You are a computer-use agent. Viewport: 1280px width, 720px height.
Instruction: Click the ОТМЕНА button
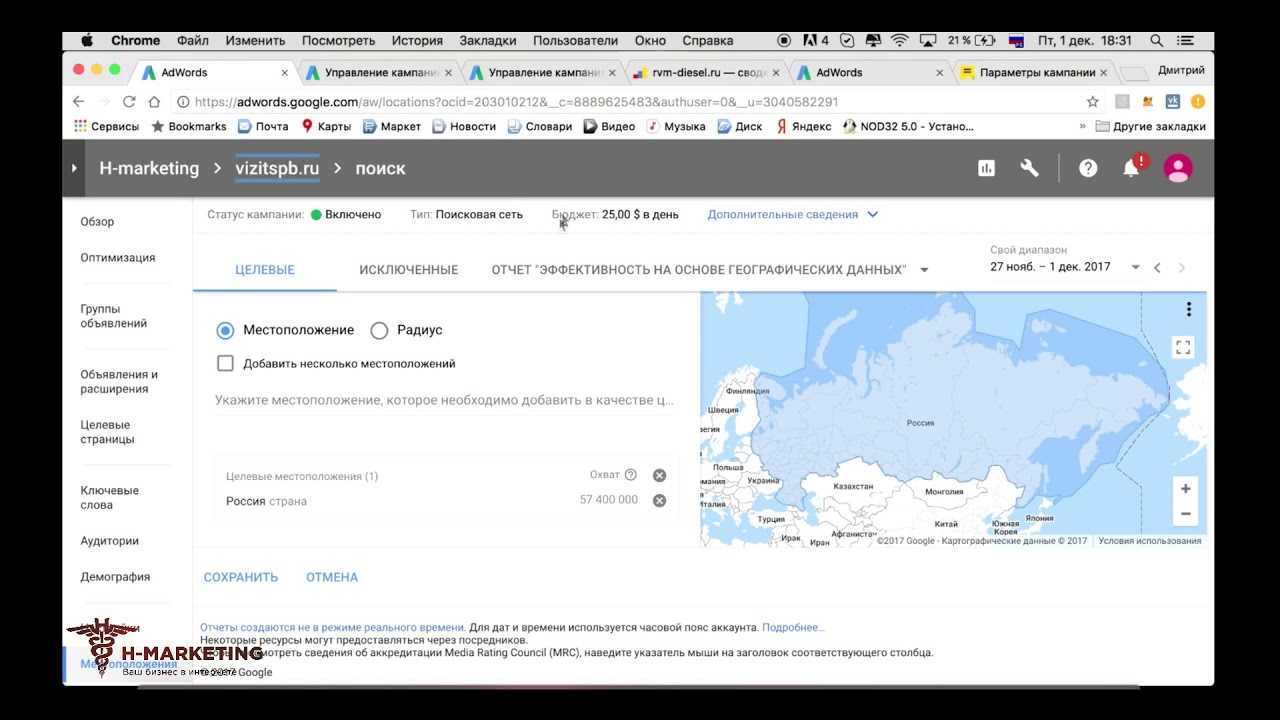tap(332, 577)
